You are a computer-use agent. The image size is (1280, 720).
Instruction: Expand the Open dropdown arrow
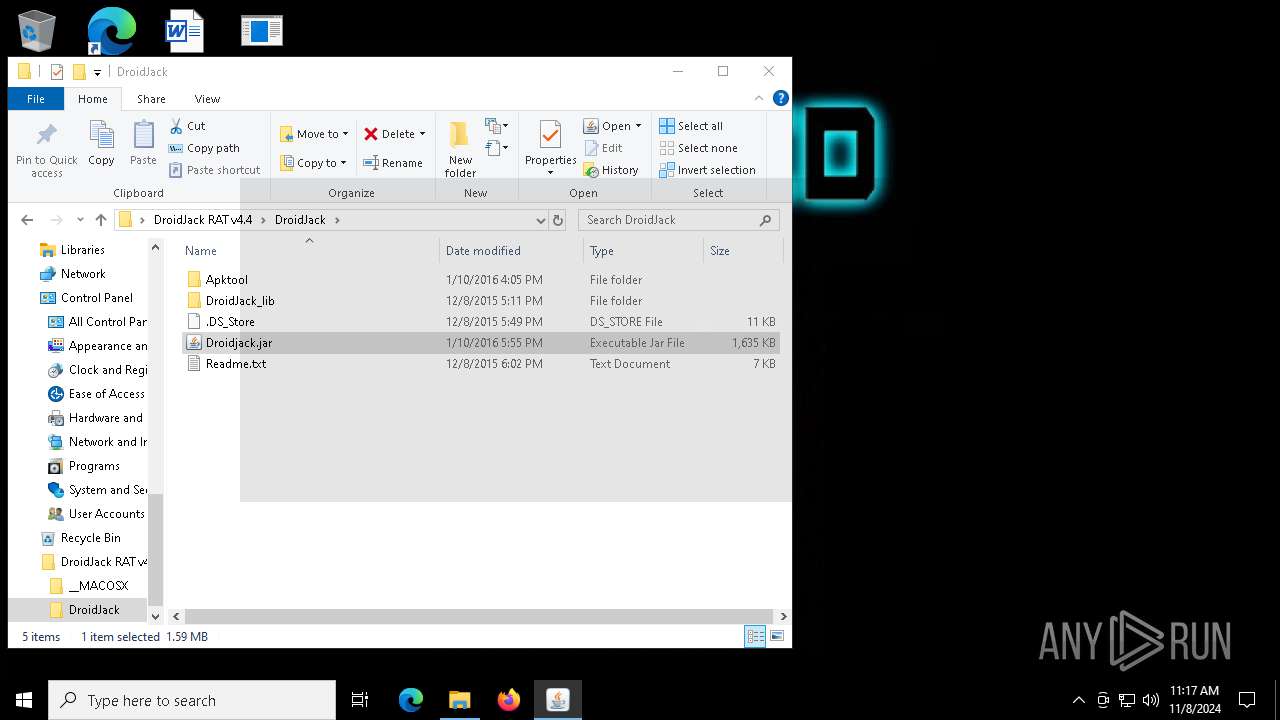click(x=638, y=126)
